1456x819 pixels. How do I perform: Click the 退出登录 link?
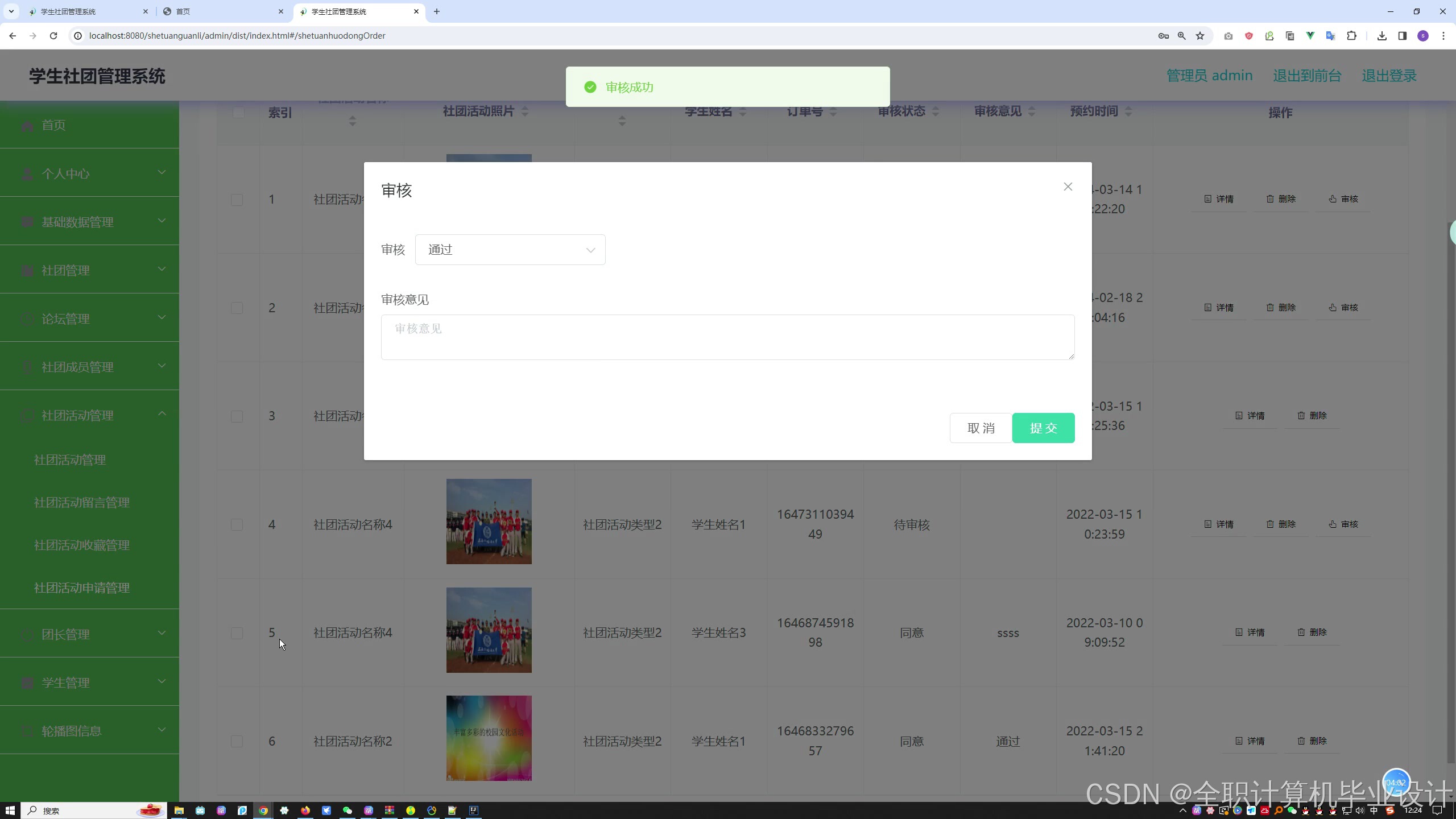pyautogui.click(x=1388, y=76)
